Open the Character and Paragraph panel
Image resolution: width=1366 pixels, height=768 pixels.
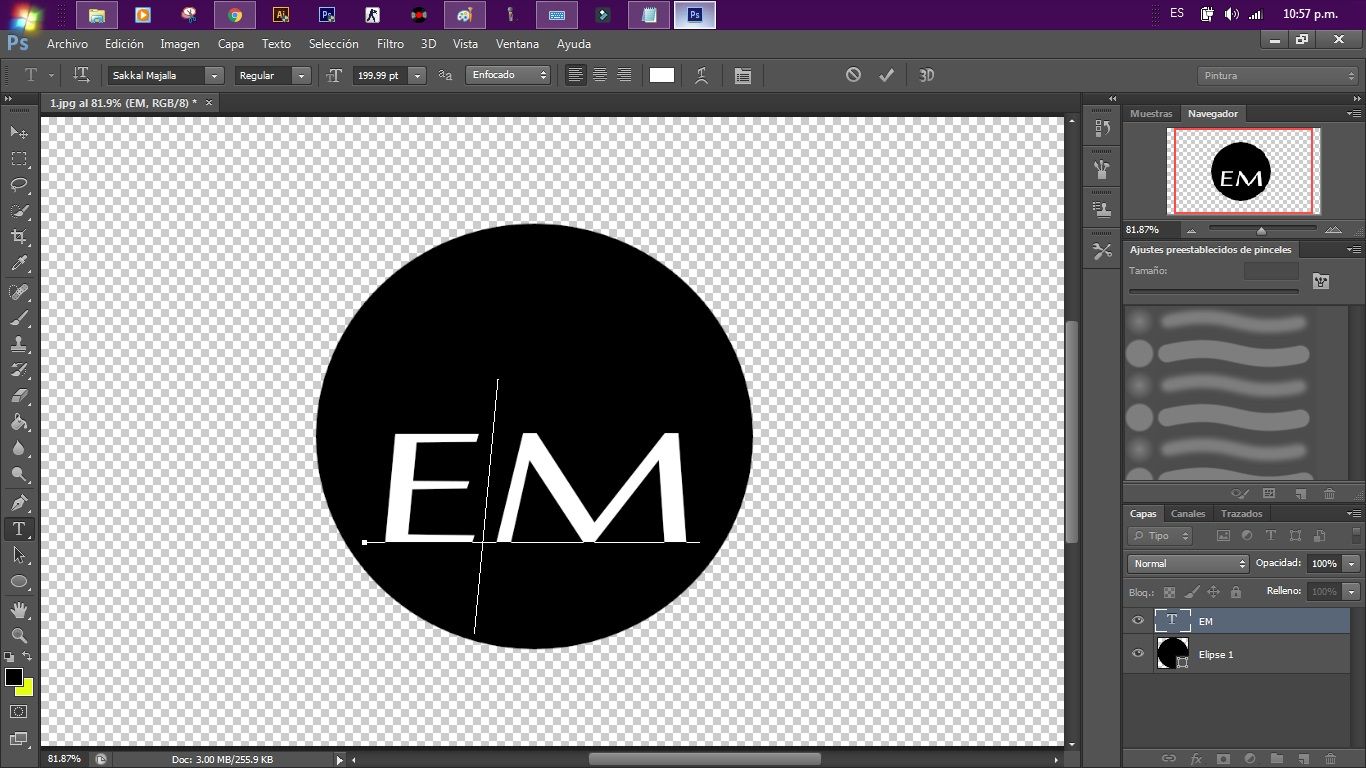[743, 75]
